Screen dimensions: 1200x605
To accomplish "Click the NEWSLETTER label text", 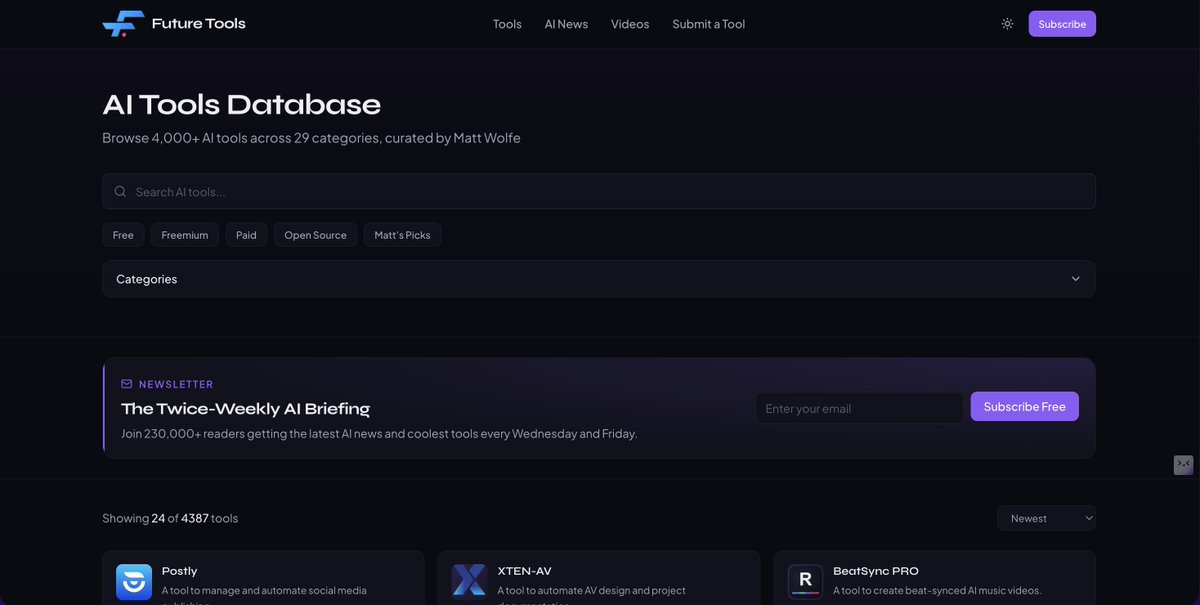I will pos(176,384).
